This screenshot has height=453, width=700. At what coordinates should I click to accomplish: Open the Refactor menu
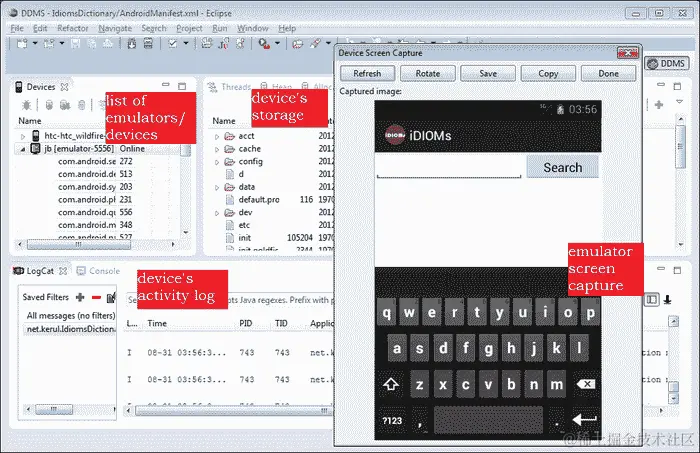(x=73, y=28)
